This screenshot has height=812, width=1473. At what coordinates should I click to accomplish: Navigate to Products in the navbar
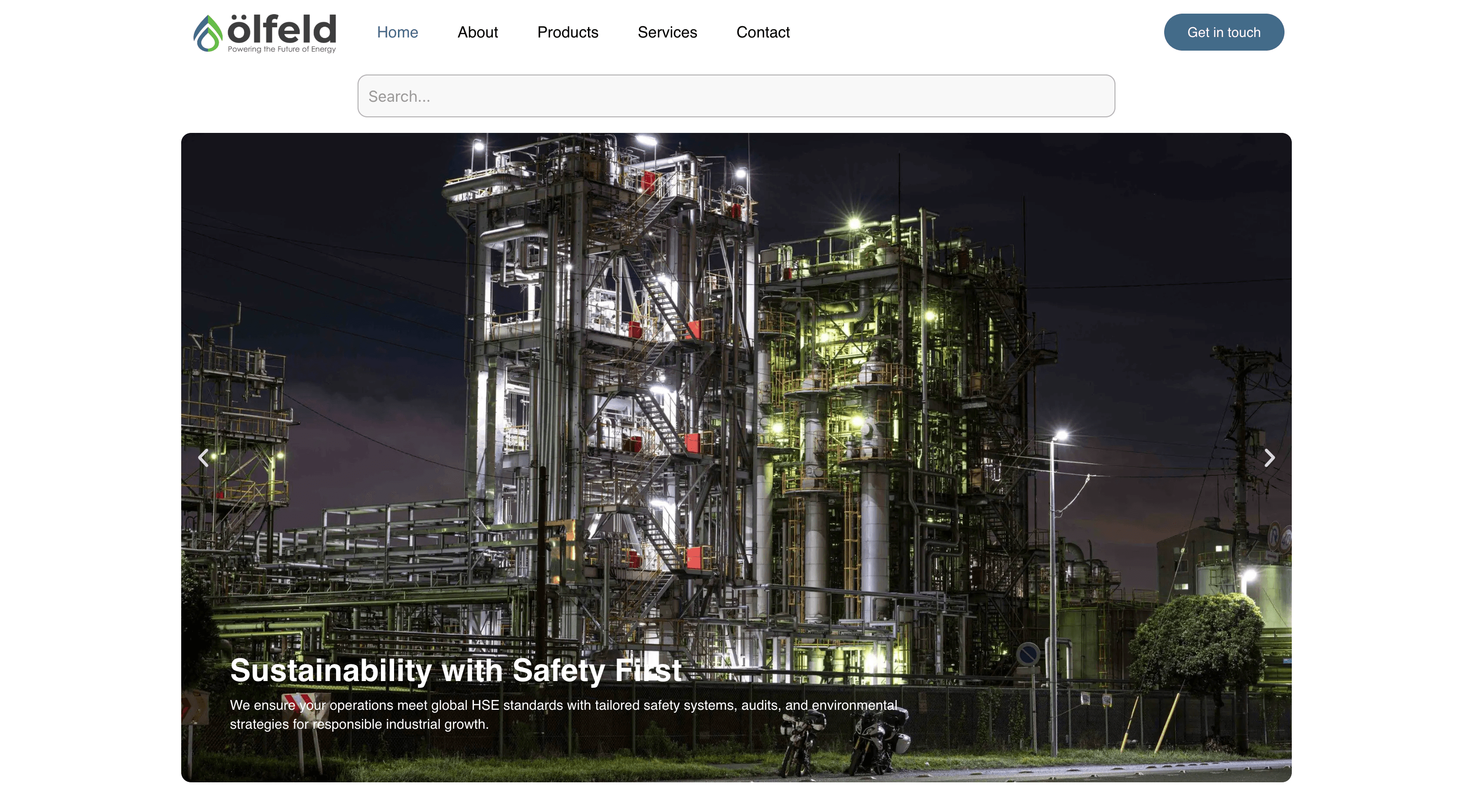[567, 32]
